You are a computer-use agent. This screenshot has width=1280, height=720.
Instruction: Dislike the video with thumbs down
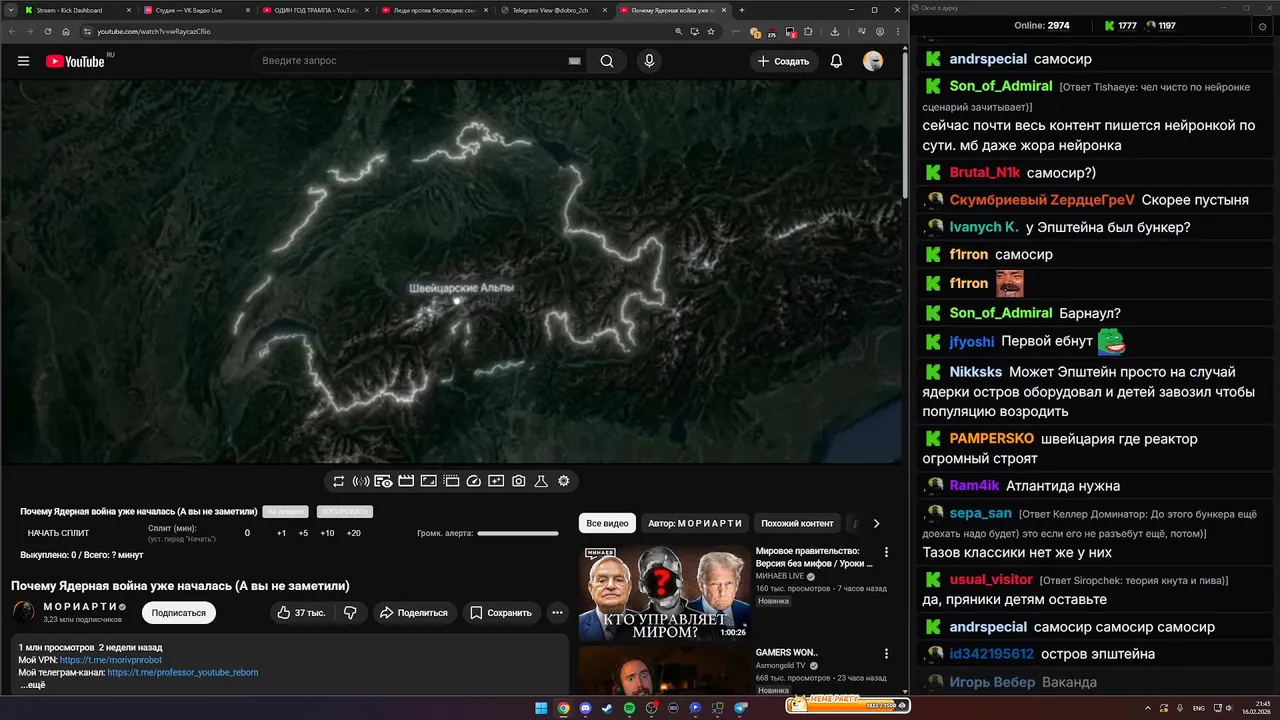pos(350,613)
